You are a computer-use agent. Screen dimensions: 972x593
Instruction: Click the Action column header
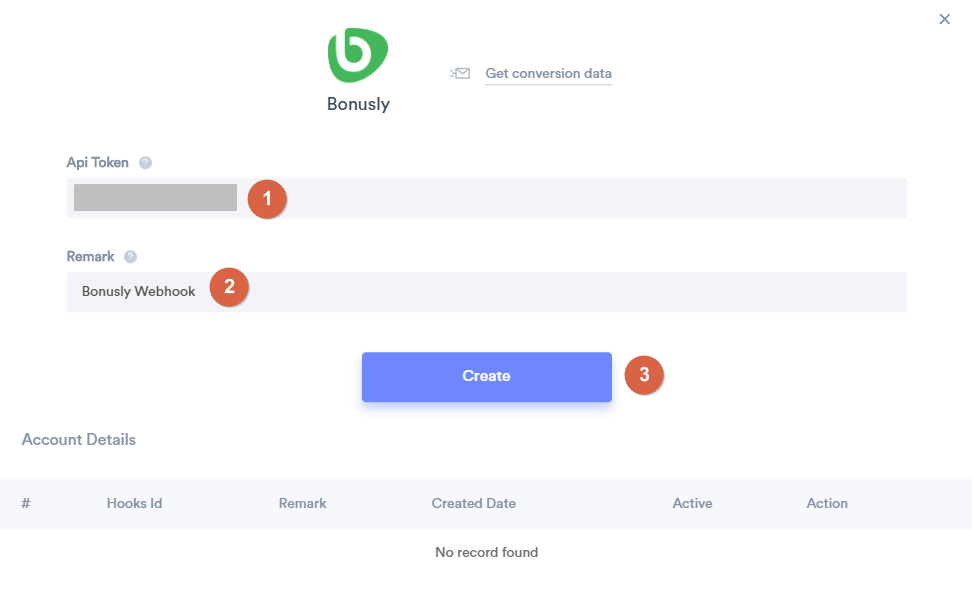point(827,503)
